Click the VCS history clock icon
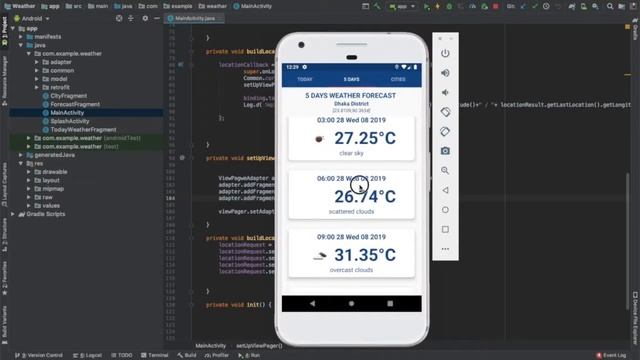 (546, 7)
